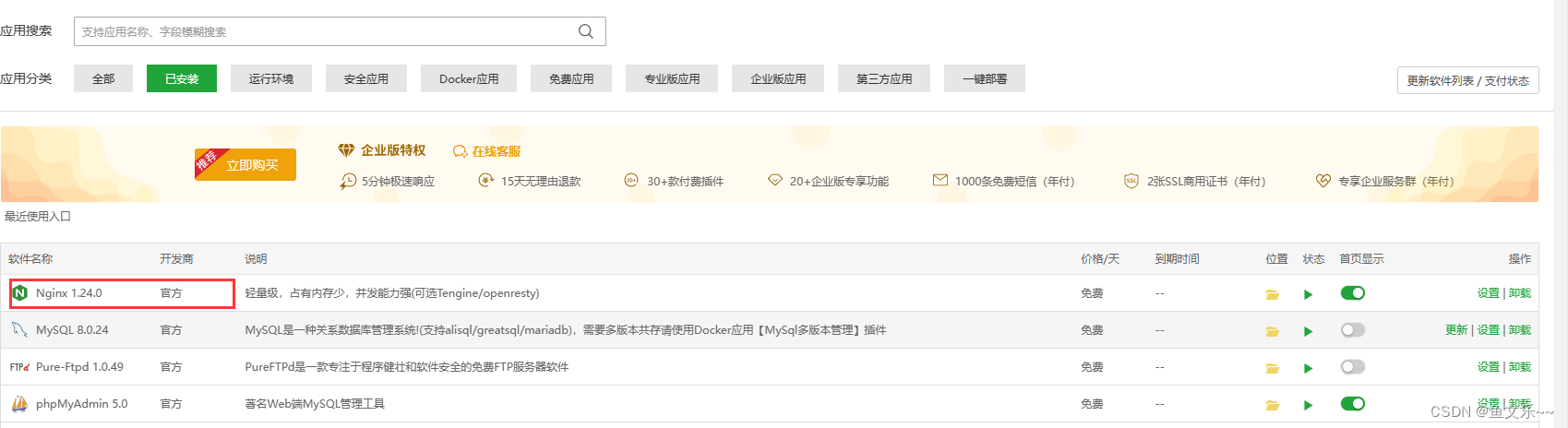
Task: Click the Pure-Ftpd status play icon
Action: coord(1308,368)
